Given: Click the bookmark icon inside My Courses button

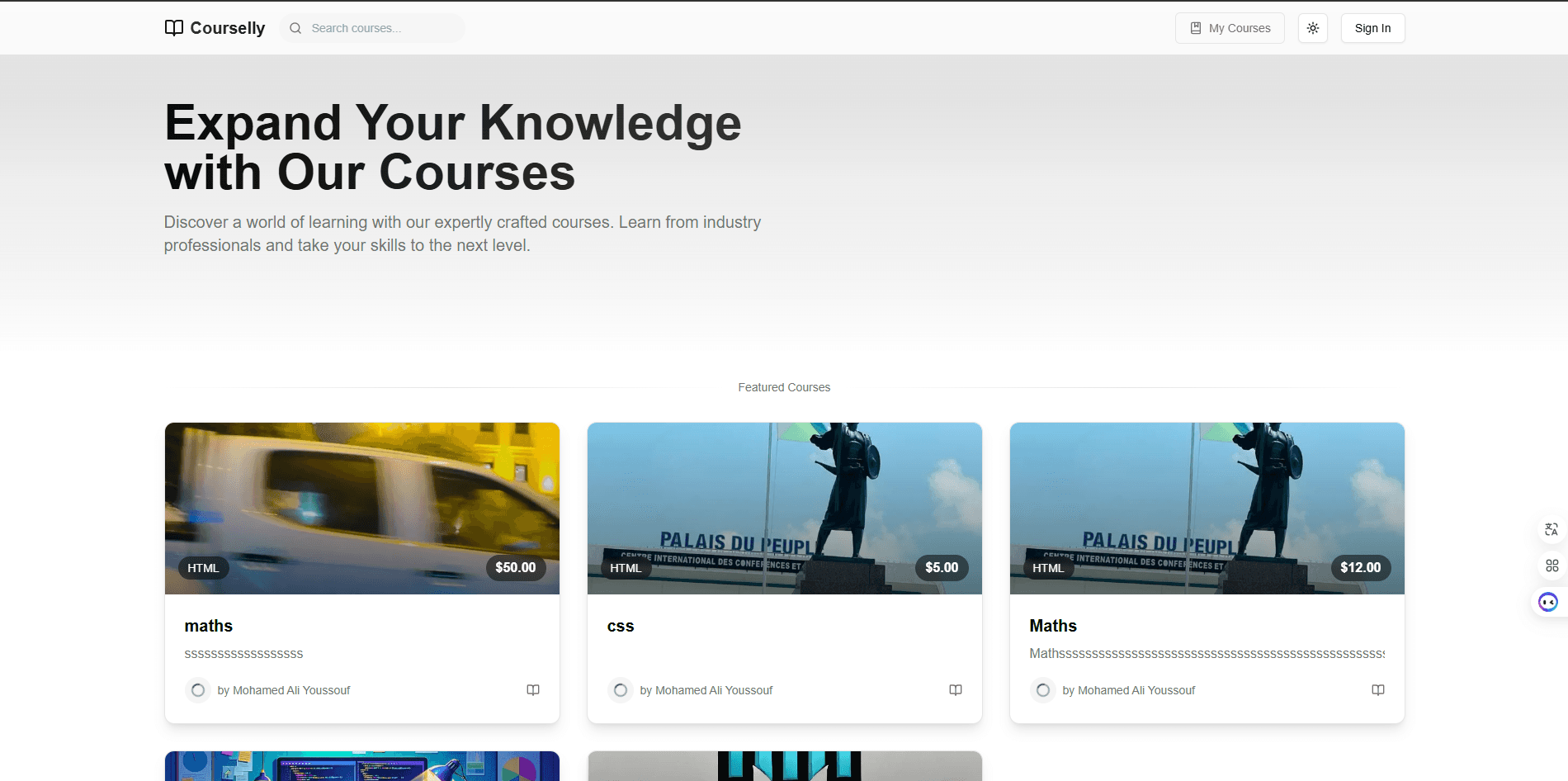Looking at the screenshot, I should (x=1194, y=27).
